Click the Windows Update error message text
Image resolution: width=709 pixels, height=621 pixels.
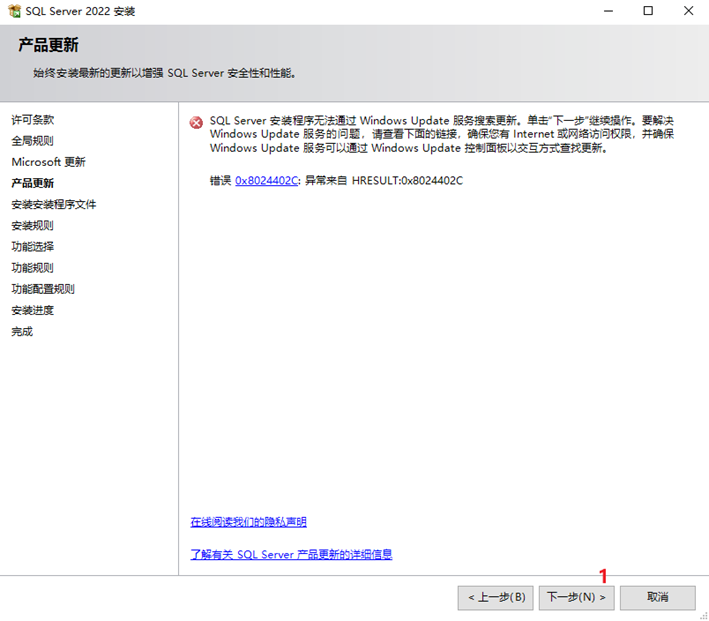coord(442,134)
